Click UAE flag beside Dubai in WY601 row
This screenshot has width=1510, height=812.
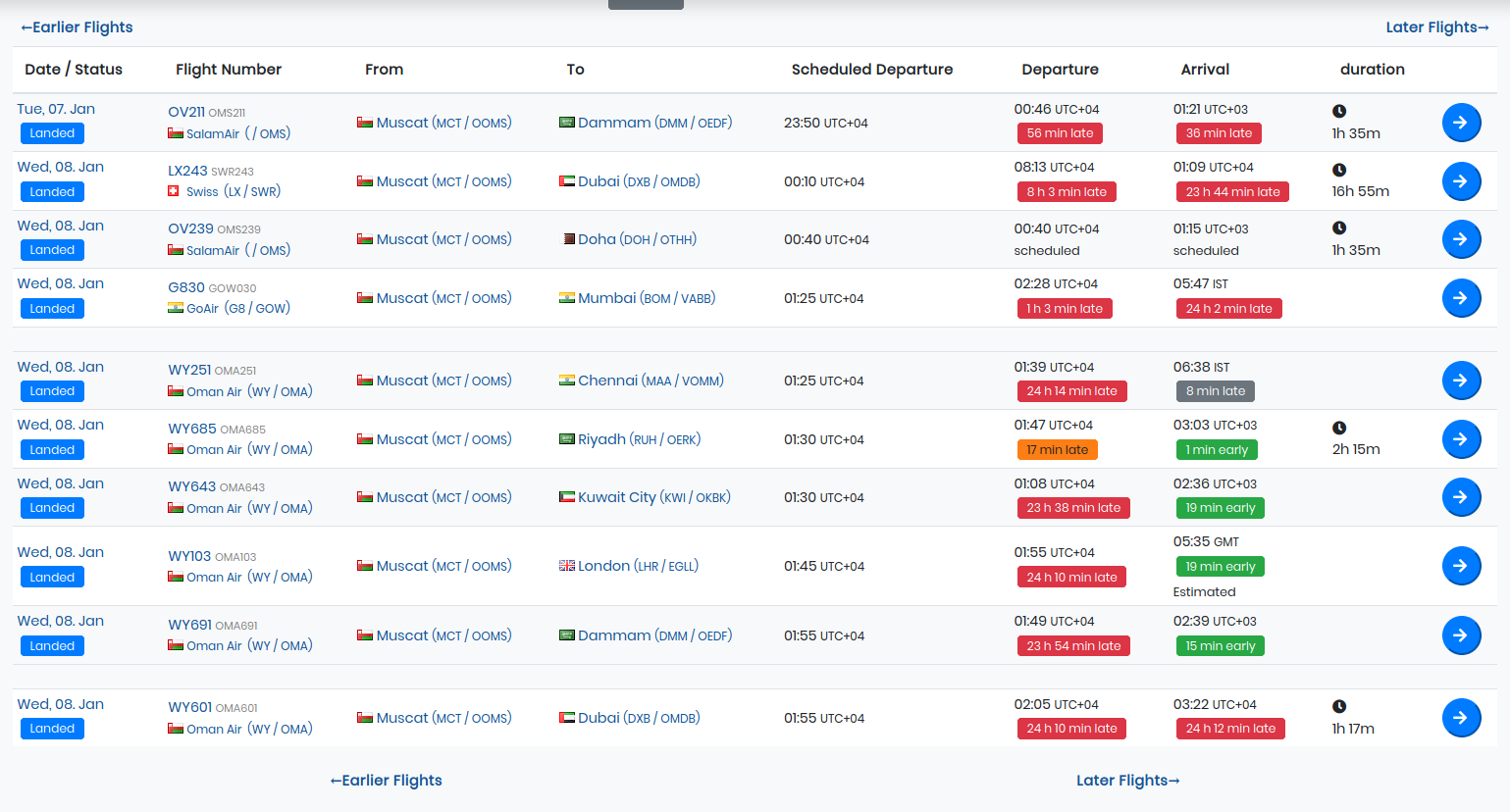567,718
